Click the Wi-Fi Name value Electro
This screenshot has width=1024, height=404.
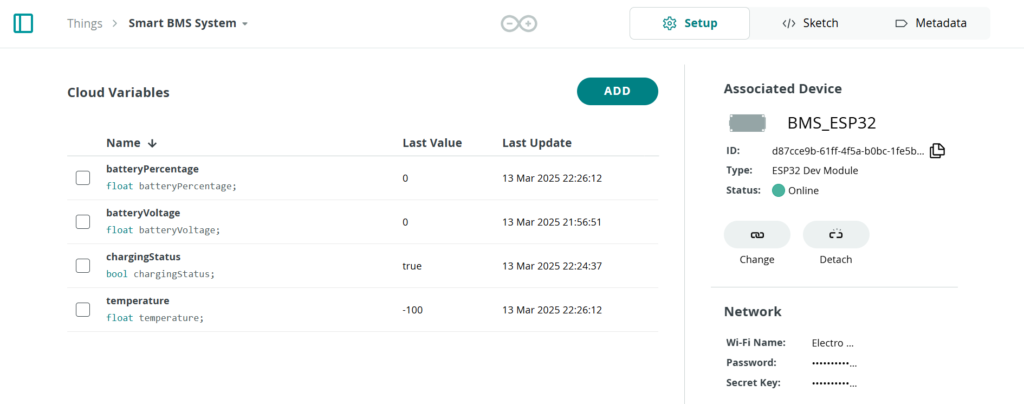[x=833, y=343]
